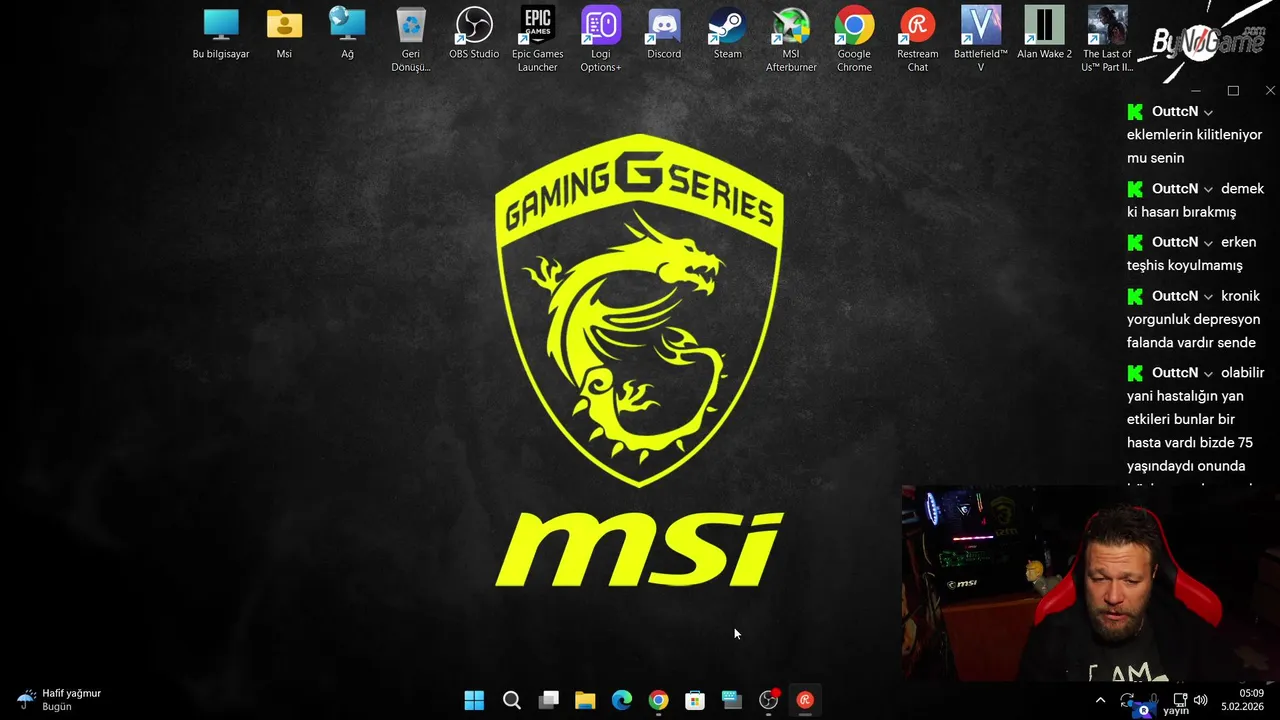This screenshot has width=1280, height=720.
Task: Click Kick badge on 'eklemlerin' message
Action: tap(1135, 112)
